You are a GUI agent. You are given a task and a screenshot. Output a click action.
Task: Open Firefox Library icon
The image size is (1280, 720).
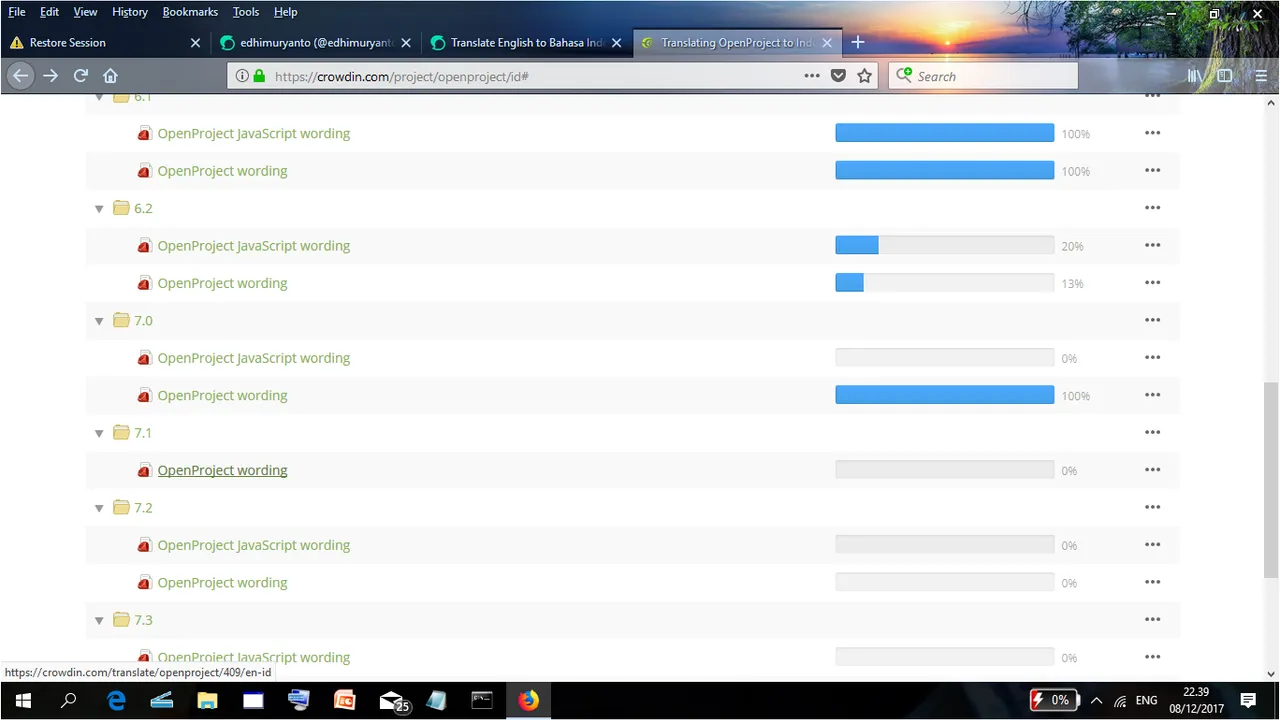click(x=1194, y=76)
